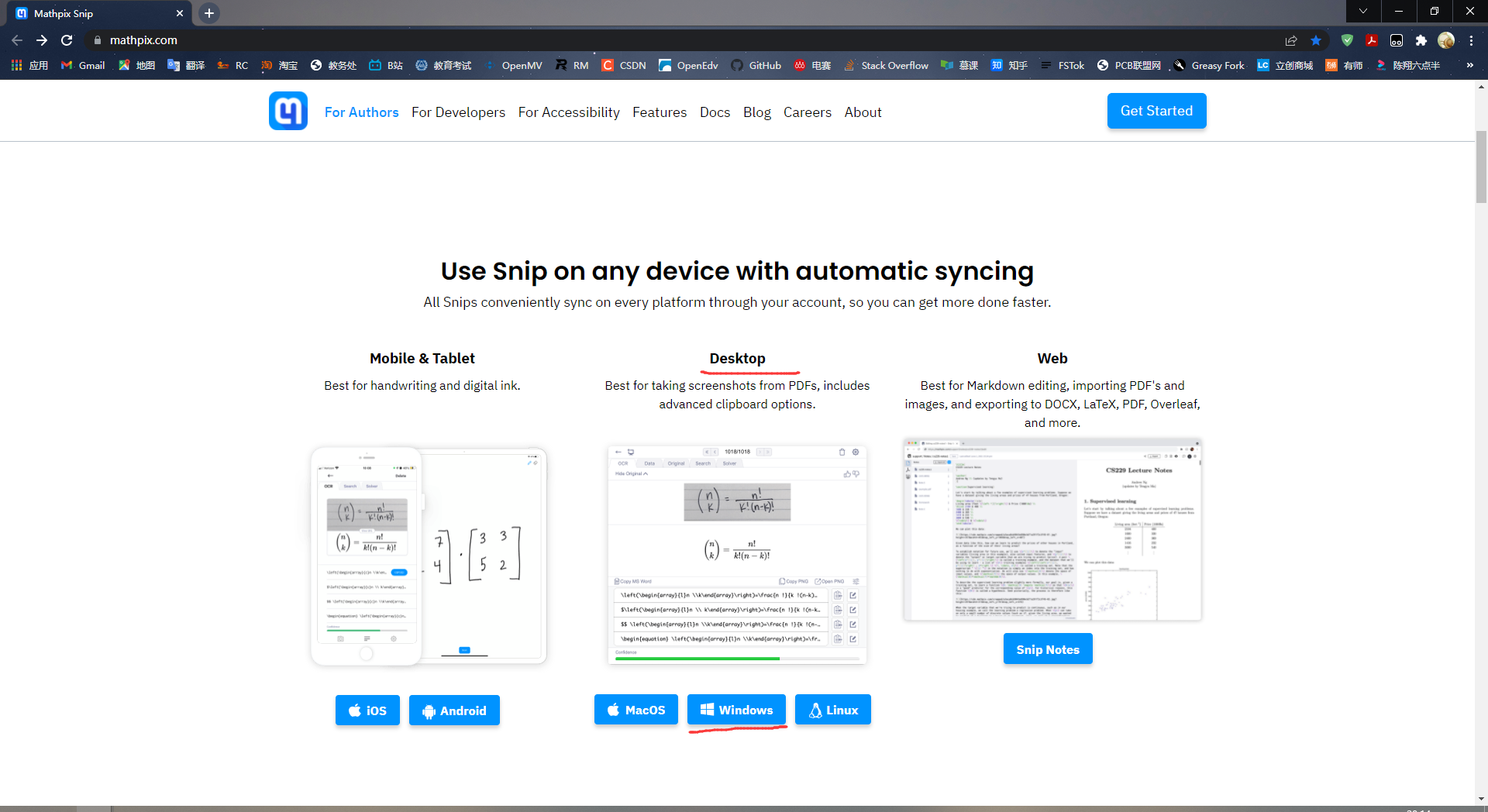This screenshot has height=812, width=1488.
Task: Close the Mathpix Snip tab
Action: 180,13
